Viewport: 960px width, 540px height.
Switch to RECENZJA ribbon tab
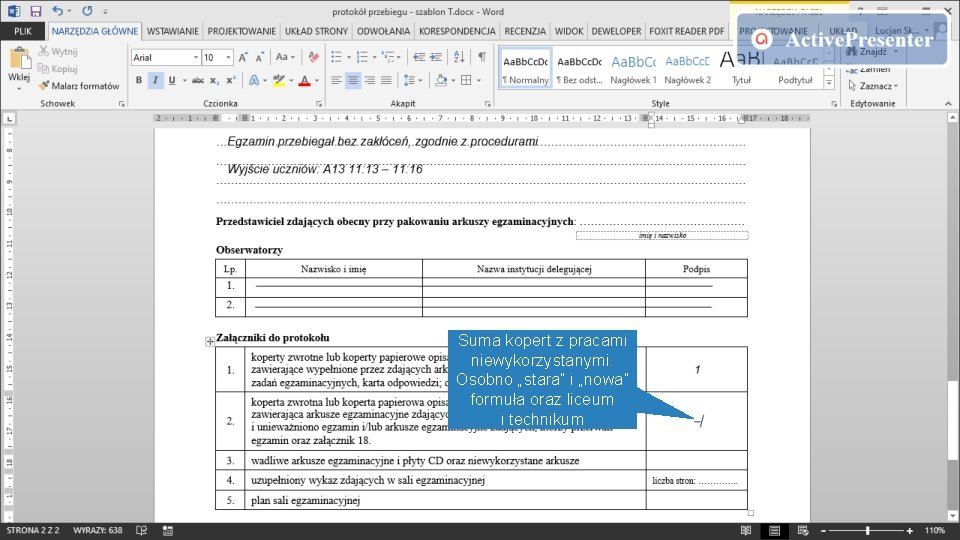[525, 31]
